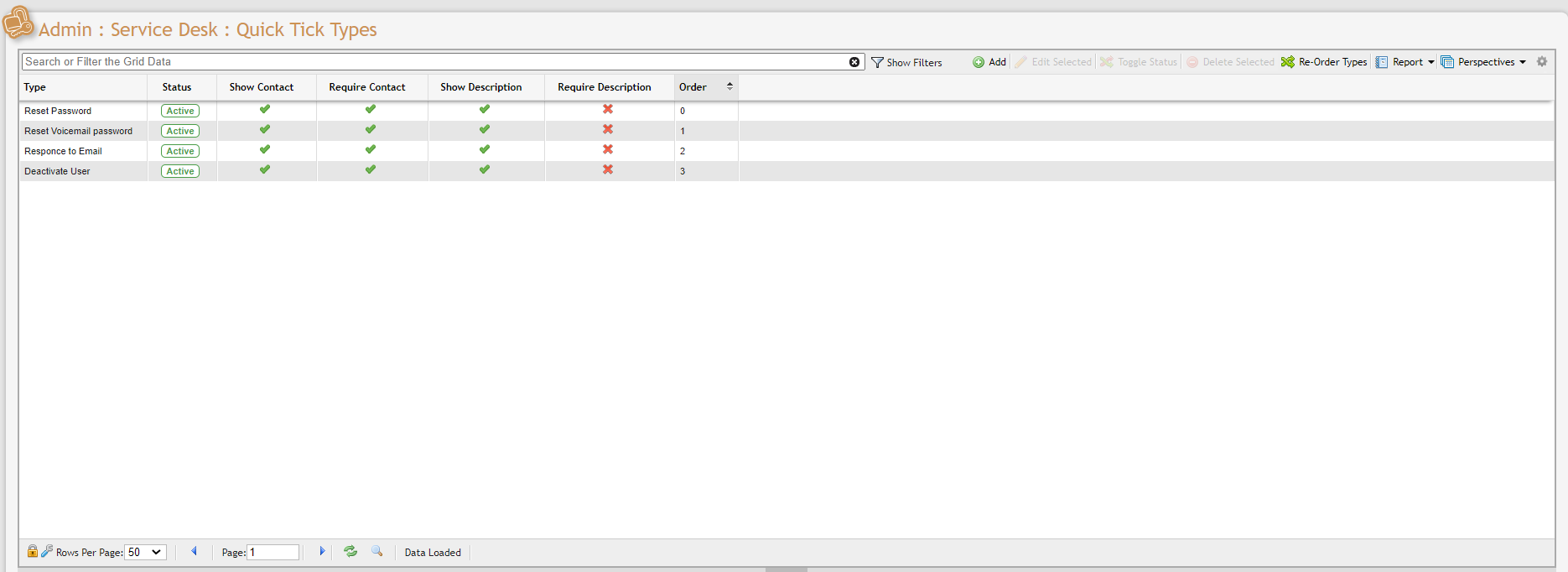This screenshot has width=1568, height=572.
Task: Click the magnifier icon in footer
Action: click(x=377, y=551)
